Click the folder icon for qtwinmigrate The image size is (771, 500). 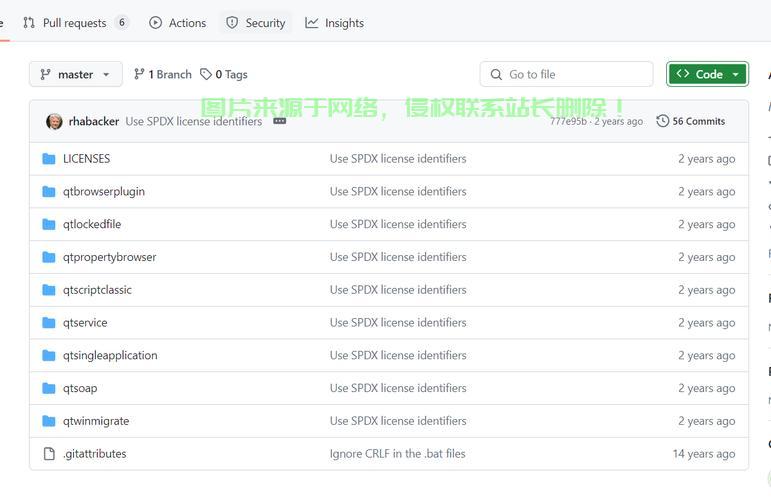(49, 421)
